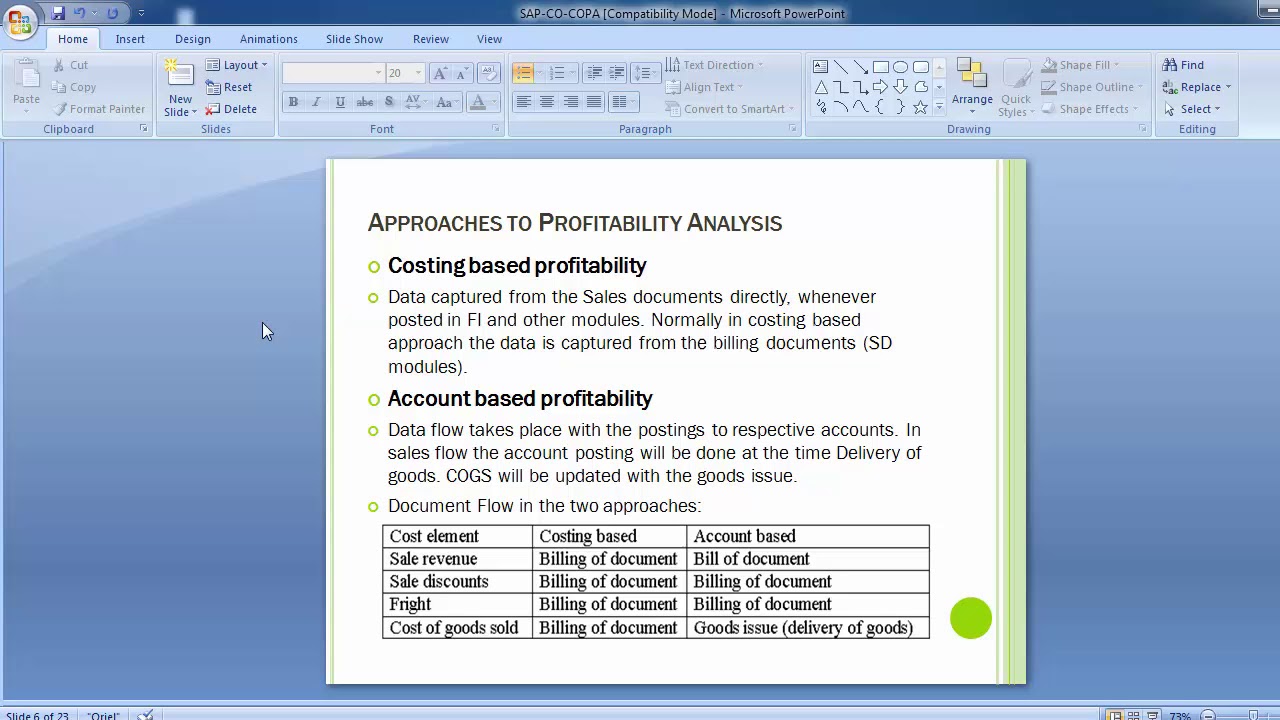This screenshot has width=1280, height=720.
Task: Apply the font color
Action: pos(478,102)
